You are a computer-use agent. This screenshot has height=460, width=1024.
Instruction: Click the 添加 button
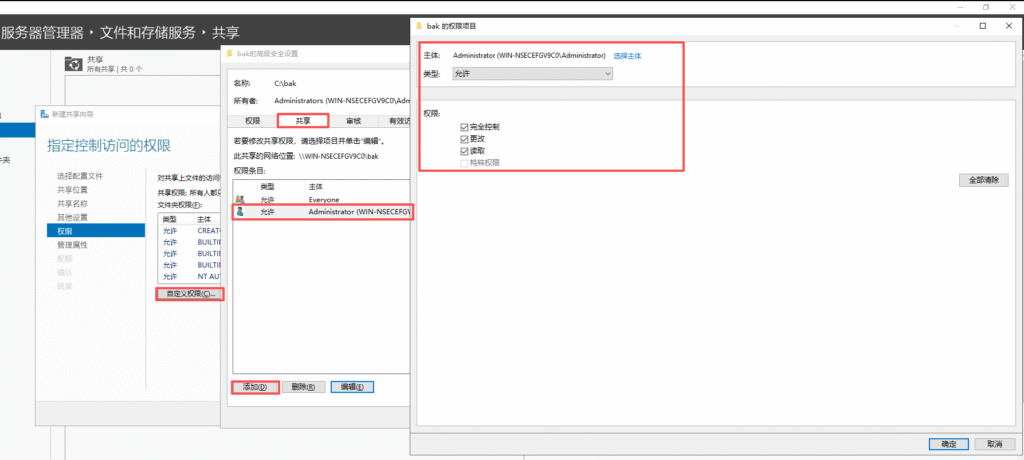pyautogui.click(x=254, y=387)
